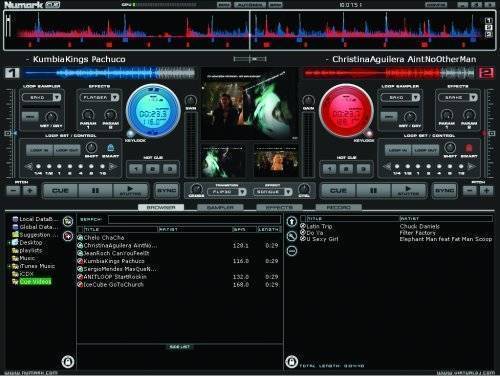
Task: Click hot cue 3 on deck 1
Action: (170, 169)
